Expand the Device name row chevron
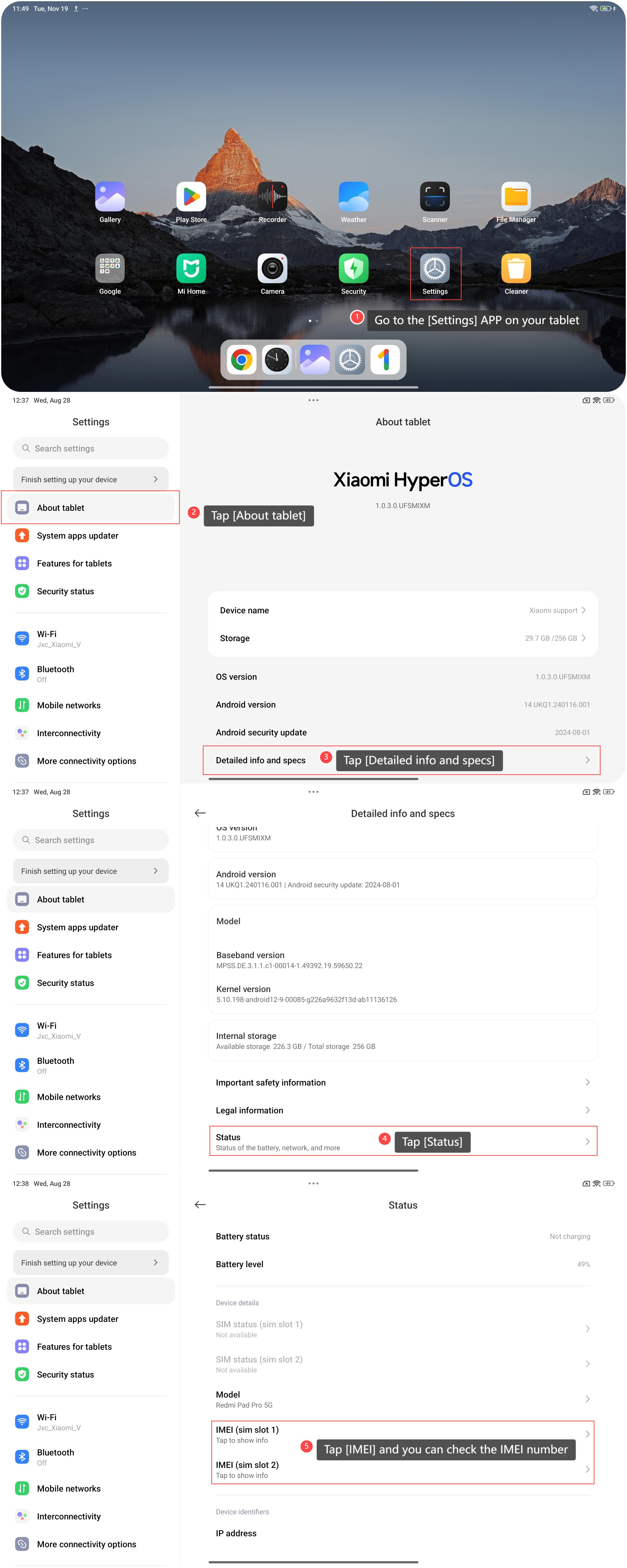 [x=583, y=610]
